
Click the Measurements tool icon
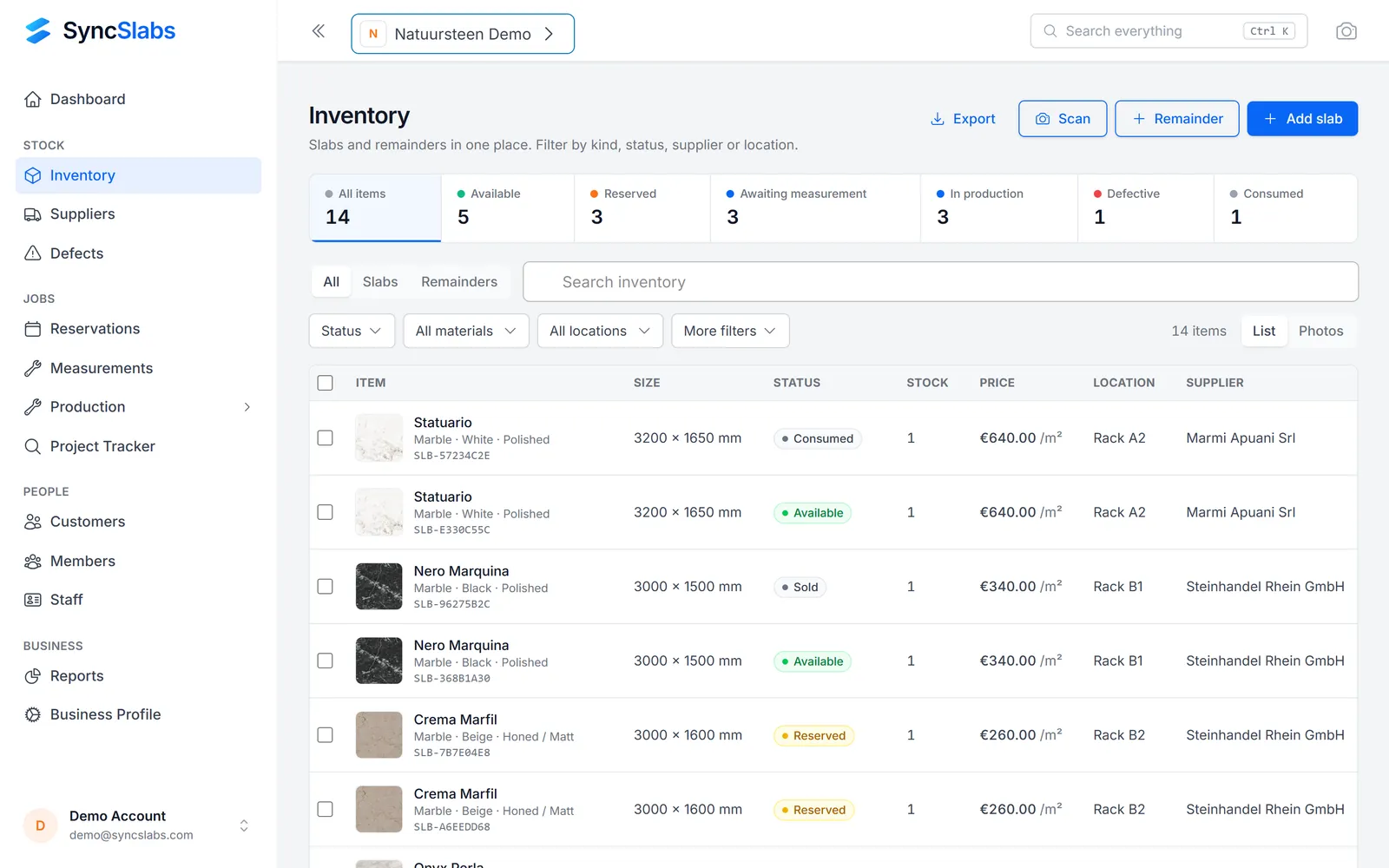point(33,368)
